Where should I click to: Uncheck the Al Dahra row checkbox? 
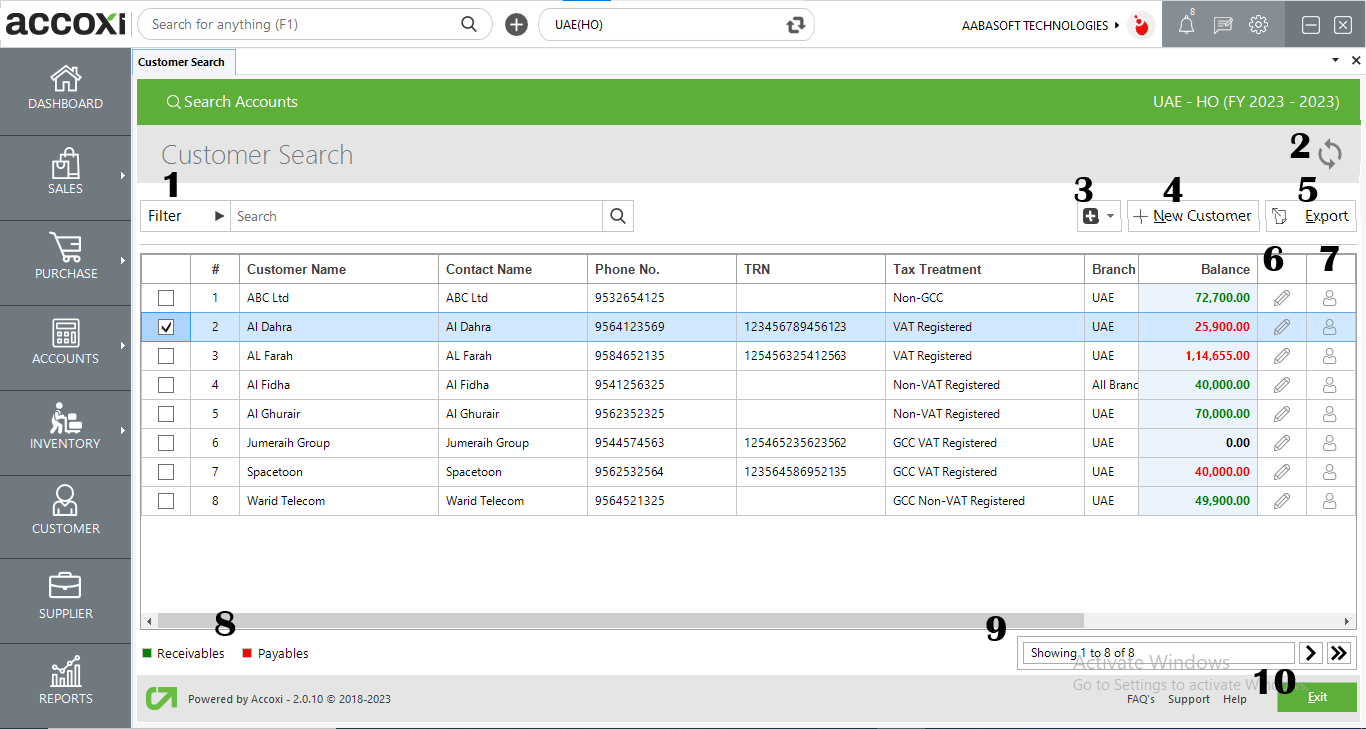click(x=165, y=326)
